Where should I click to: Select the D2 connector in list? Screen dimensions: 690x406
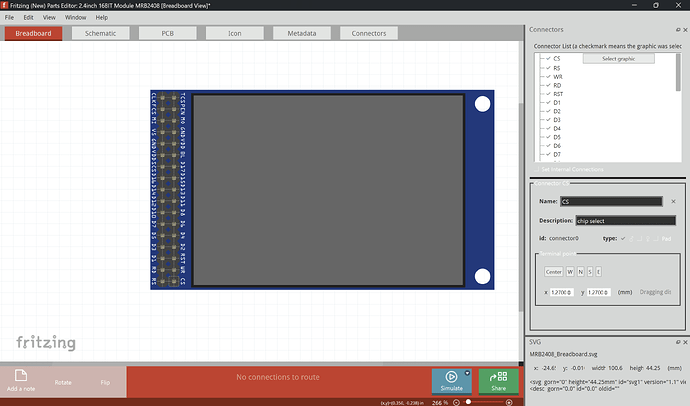pos(557,111)
